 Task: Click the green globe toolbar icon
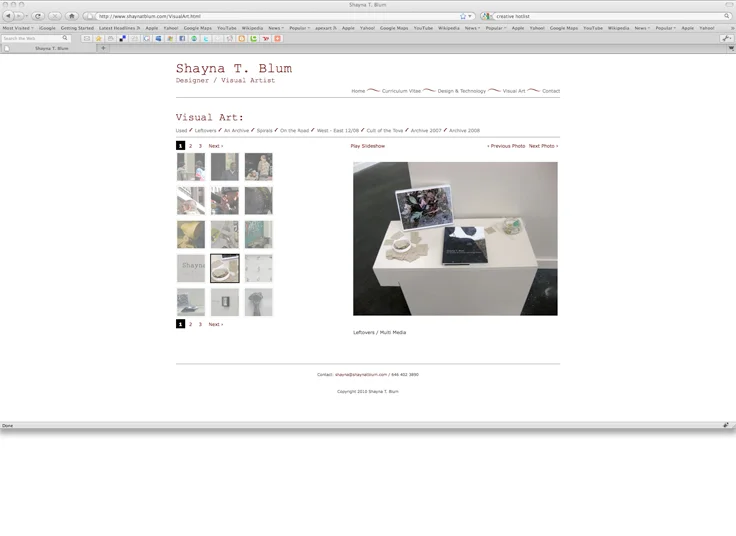pos(194,38)
